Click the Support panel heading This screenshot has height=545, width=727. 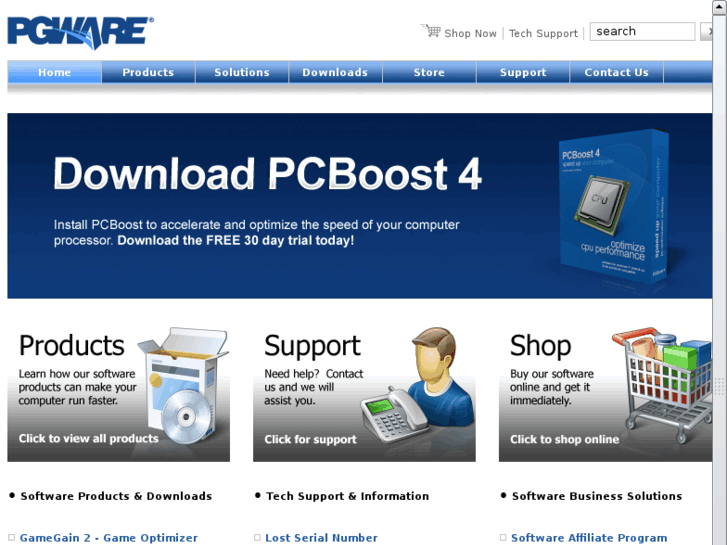312,346
